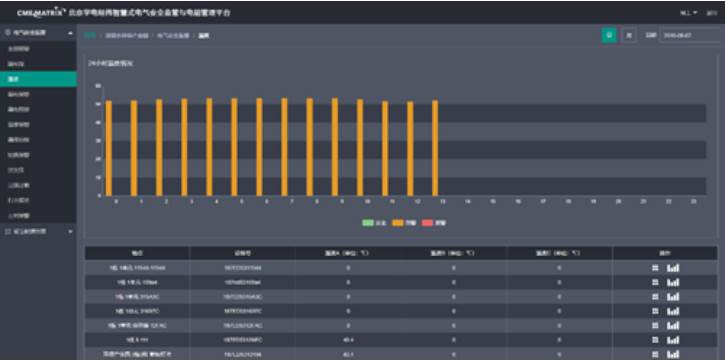Screen dimensions: 725x361
Task: Switch to the month view button beside the day button
Action: point(629,35)
